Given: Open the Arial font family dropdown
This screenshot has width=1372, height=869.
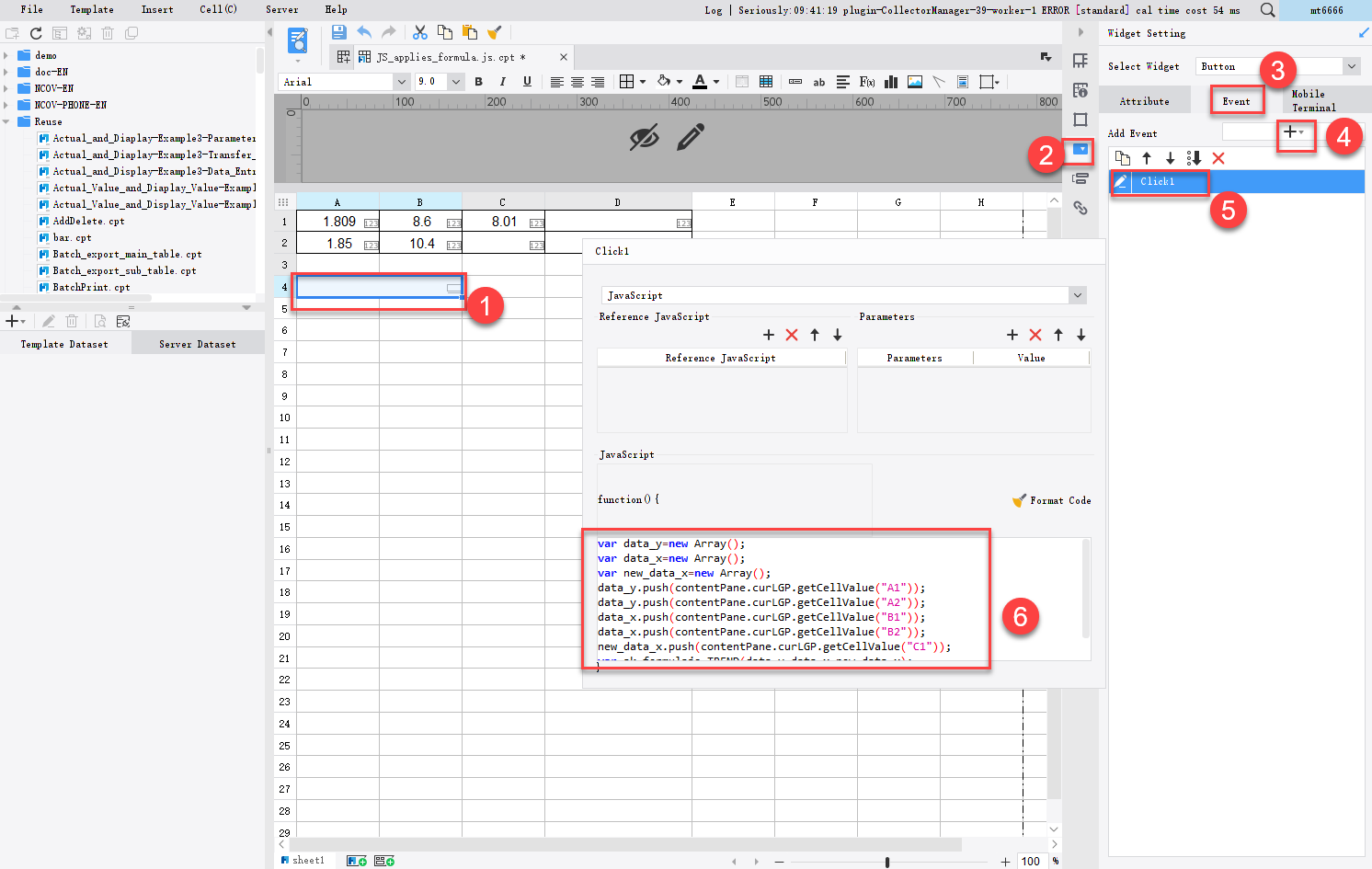Looking at the screenshot, I should coord(402,81).
